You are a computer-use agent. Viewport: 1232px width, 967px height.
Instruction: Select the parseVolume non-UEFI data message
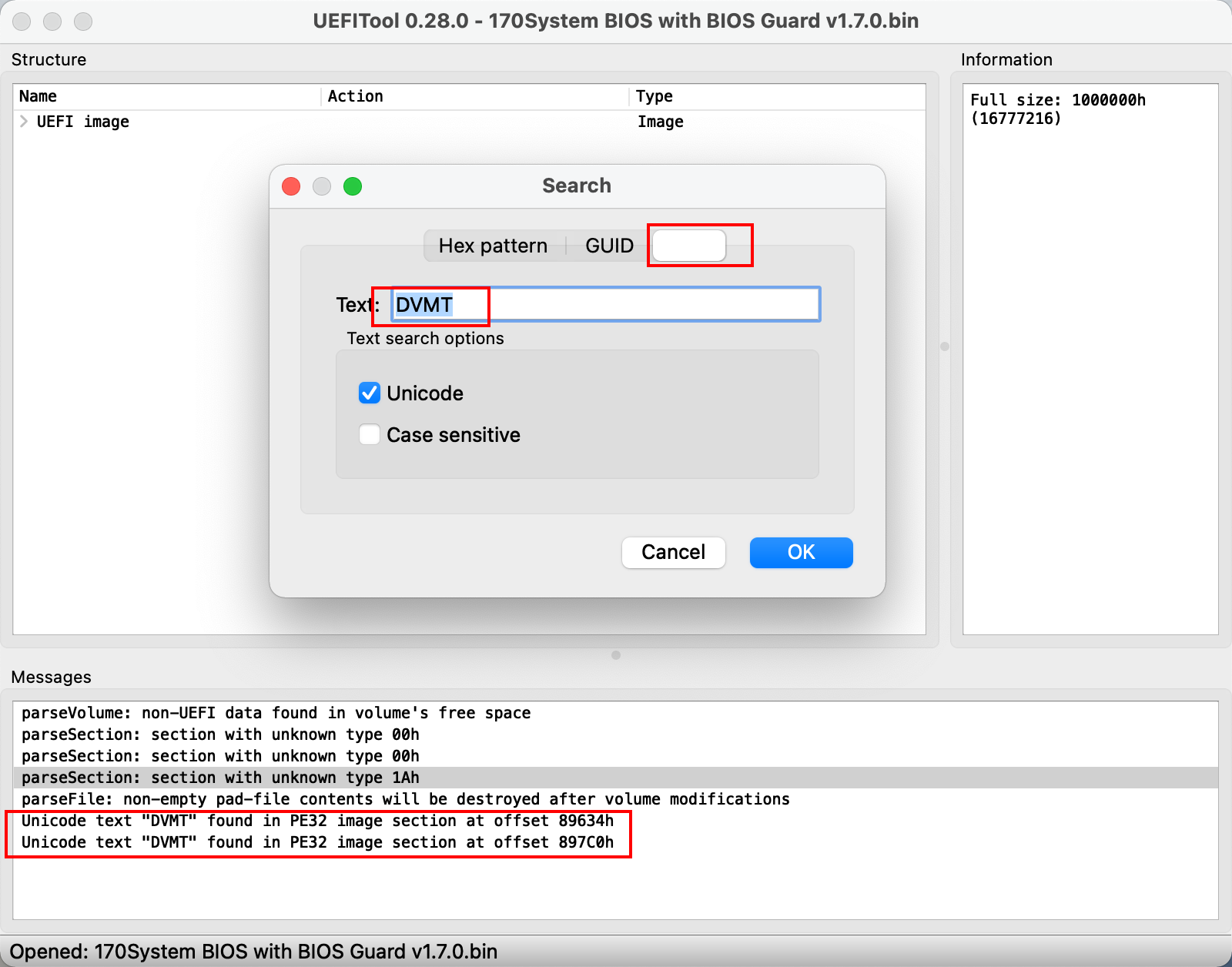pos(615,713)
